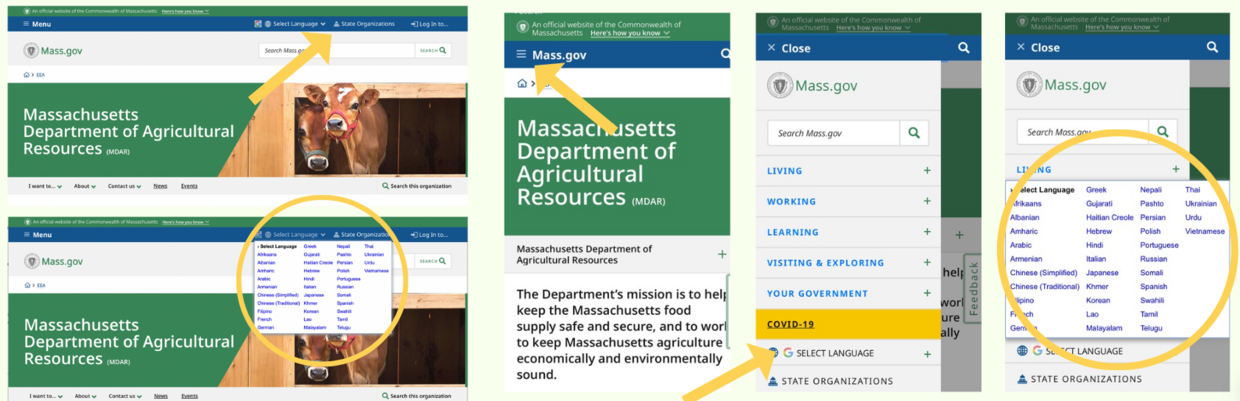
Task: Click Mass.gov seal logo in top desktop screenshot
Action: [x=31, y=50]
